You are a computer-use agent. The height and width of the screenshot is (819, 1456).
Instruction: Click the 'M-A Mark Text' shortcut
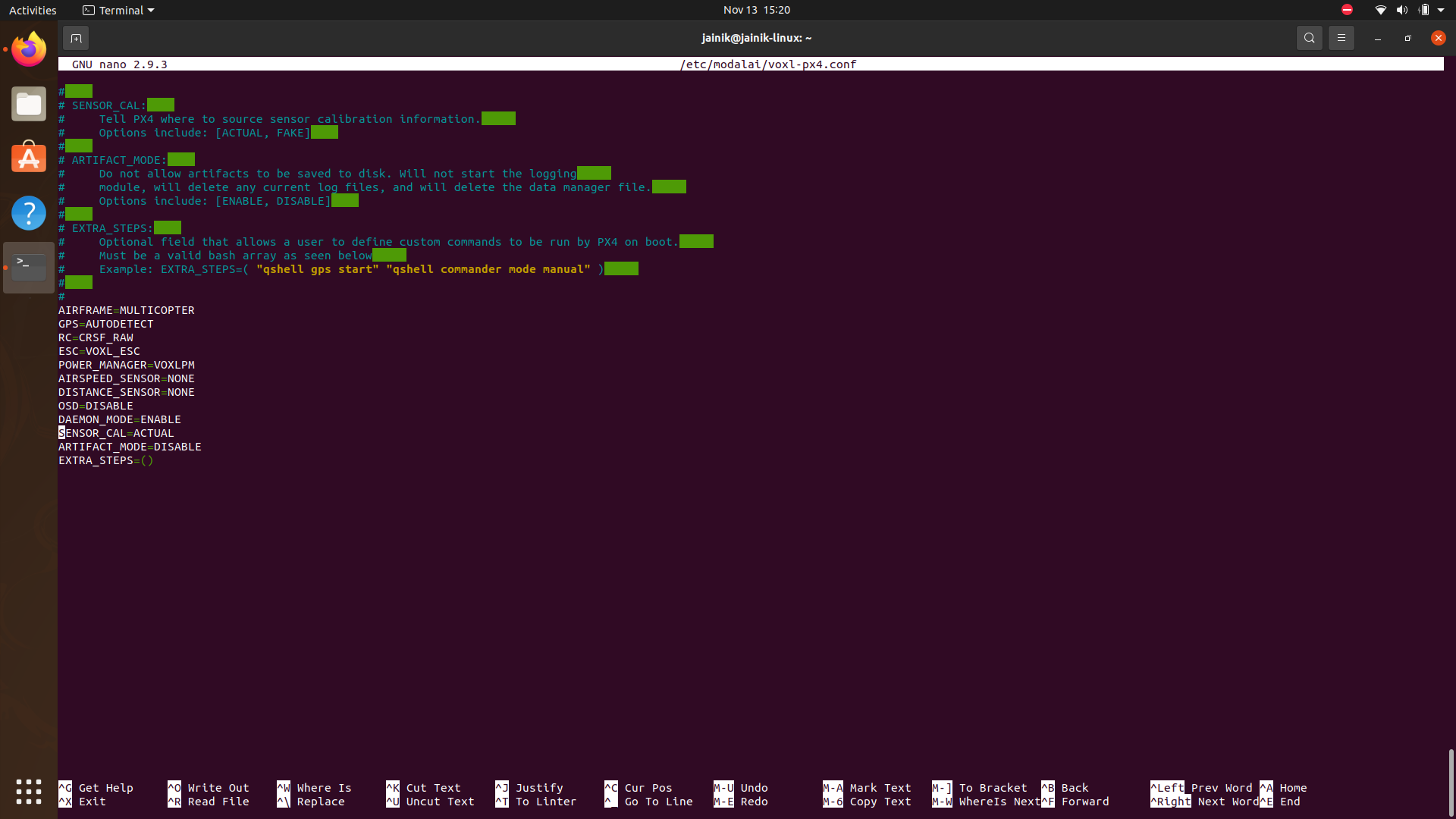tap(868, 788)
